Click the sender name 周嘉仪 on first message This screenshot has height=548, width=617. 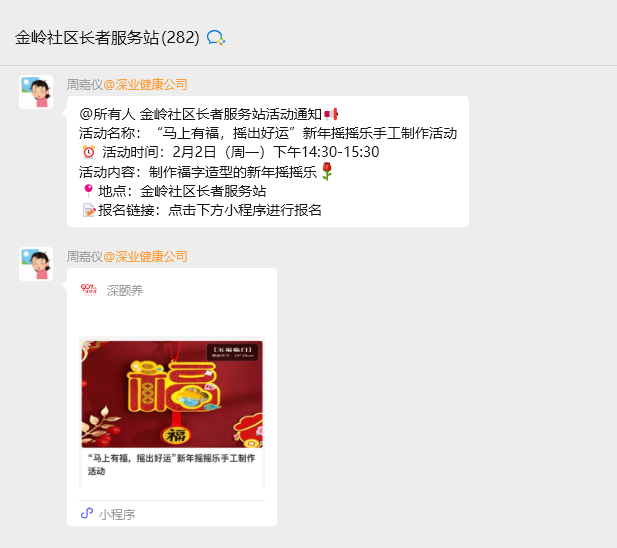[x=85, y=85]
